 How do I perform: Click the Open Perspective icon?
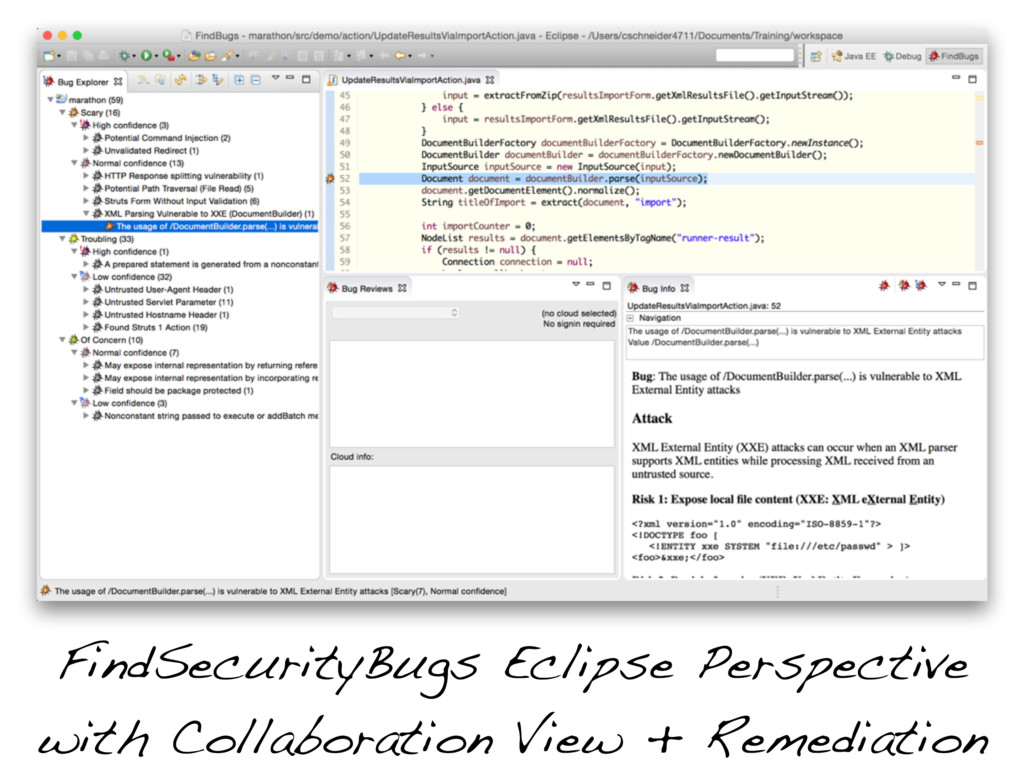tap(816, 56)
